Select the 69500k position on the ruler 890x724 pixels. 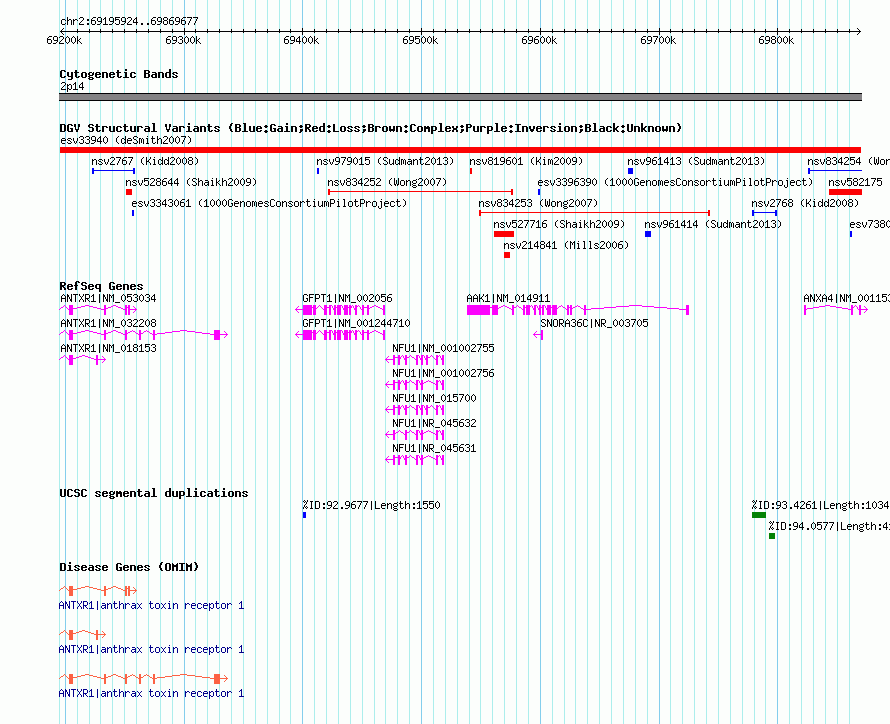click(x=420, y=40)
